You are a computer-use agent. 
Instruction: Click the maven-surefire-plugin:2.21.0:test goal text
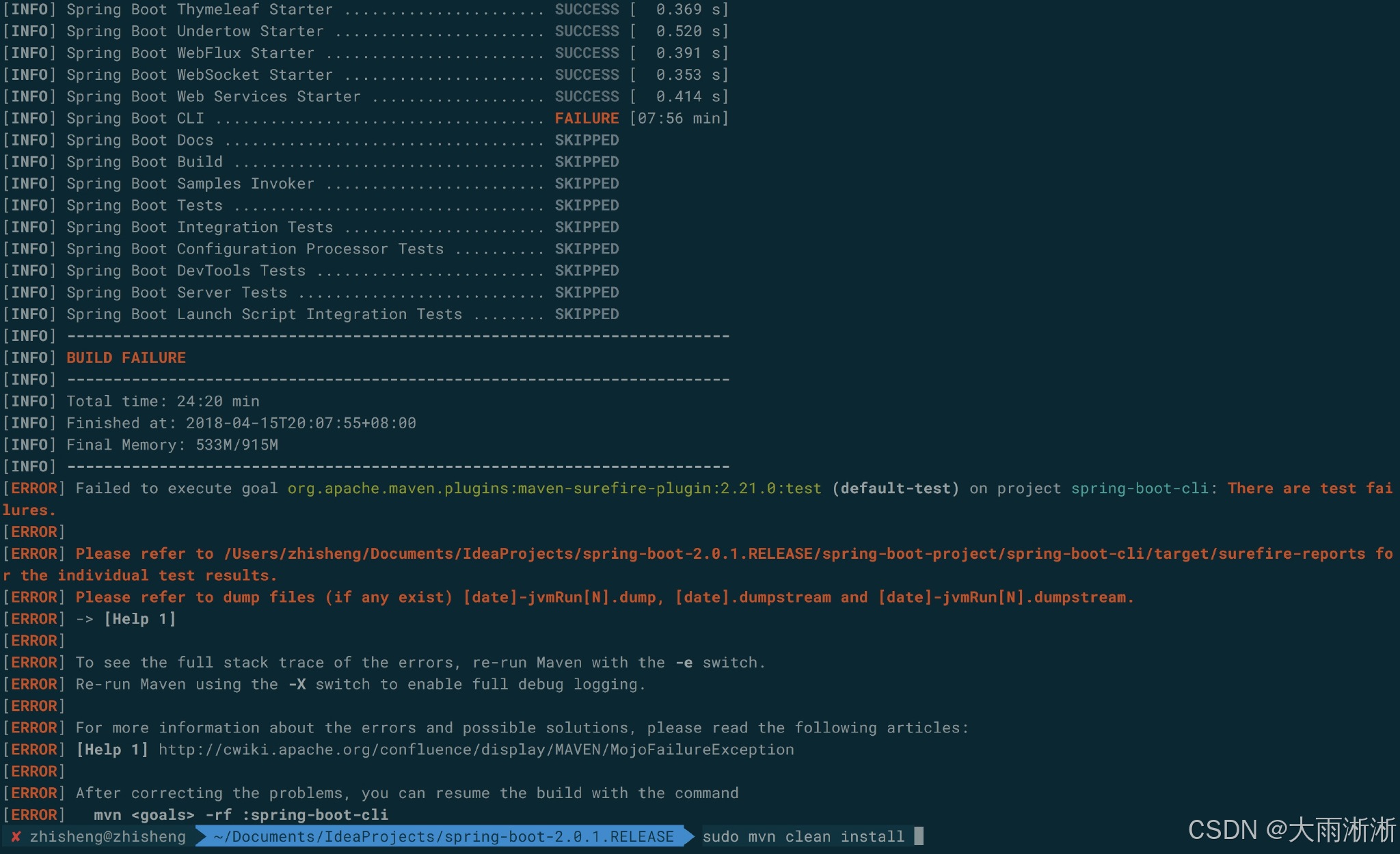pyautogui.click(x=554, y=488)
